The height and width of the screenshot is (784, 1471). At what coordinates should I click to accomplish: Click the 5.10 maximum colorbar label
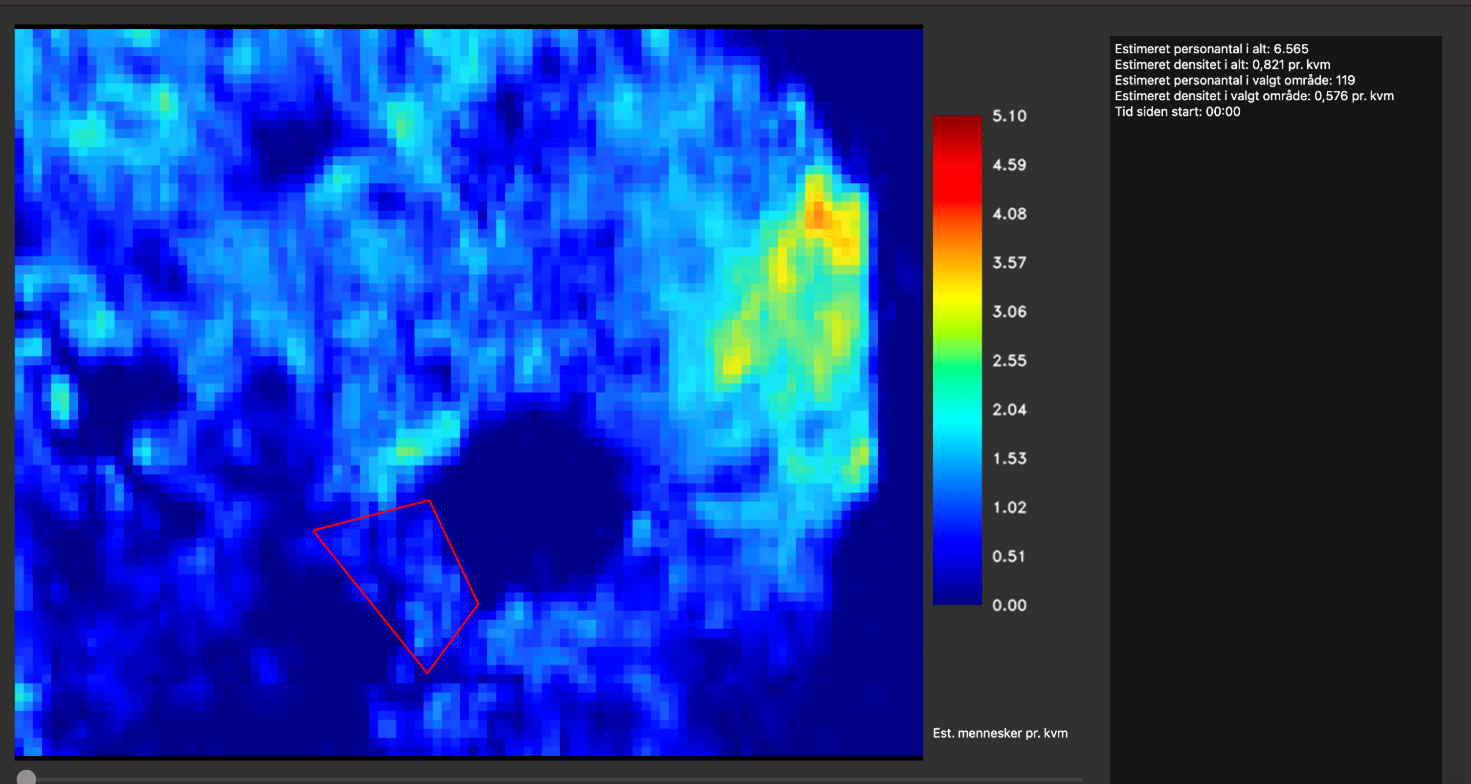pyautogui.click(x=1009, y=116)
